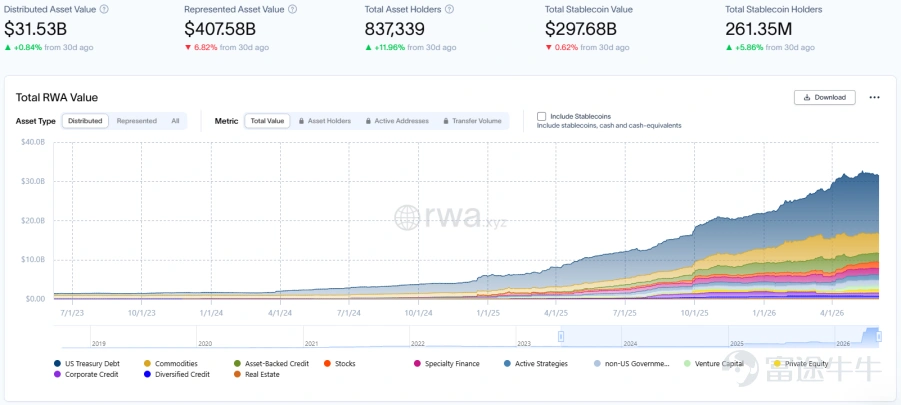Click the +11.96% change indicator
The width and height of the screenshot is (902, 405).
tap(386, 47)
